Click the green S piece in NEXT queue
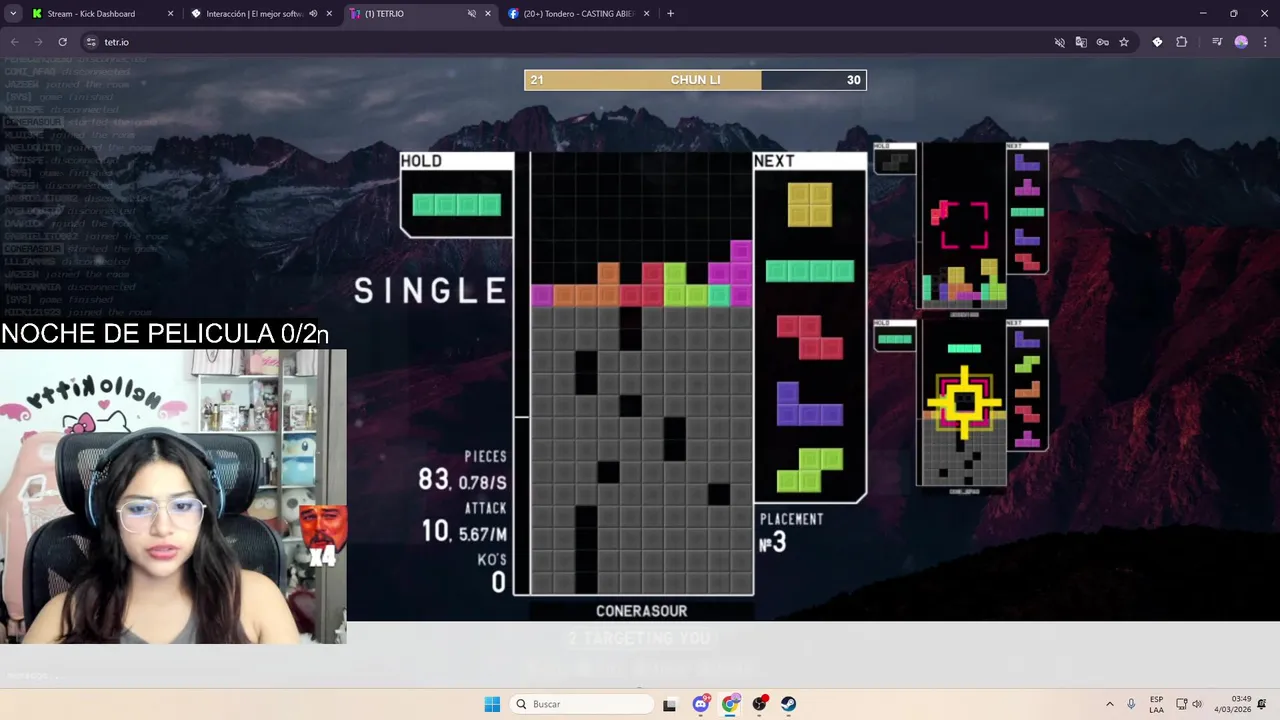 [810, 471]
